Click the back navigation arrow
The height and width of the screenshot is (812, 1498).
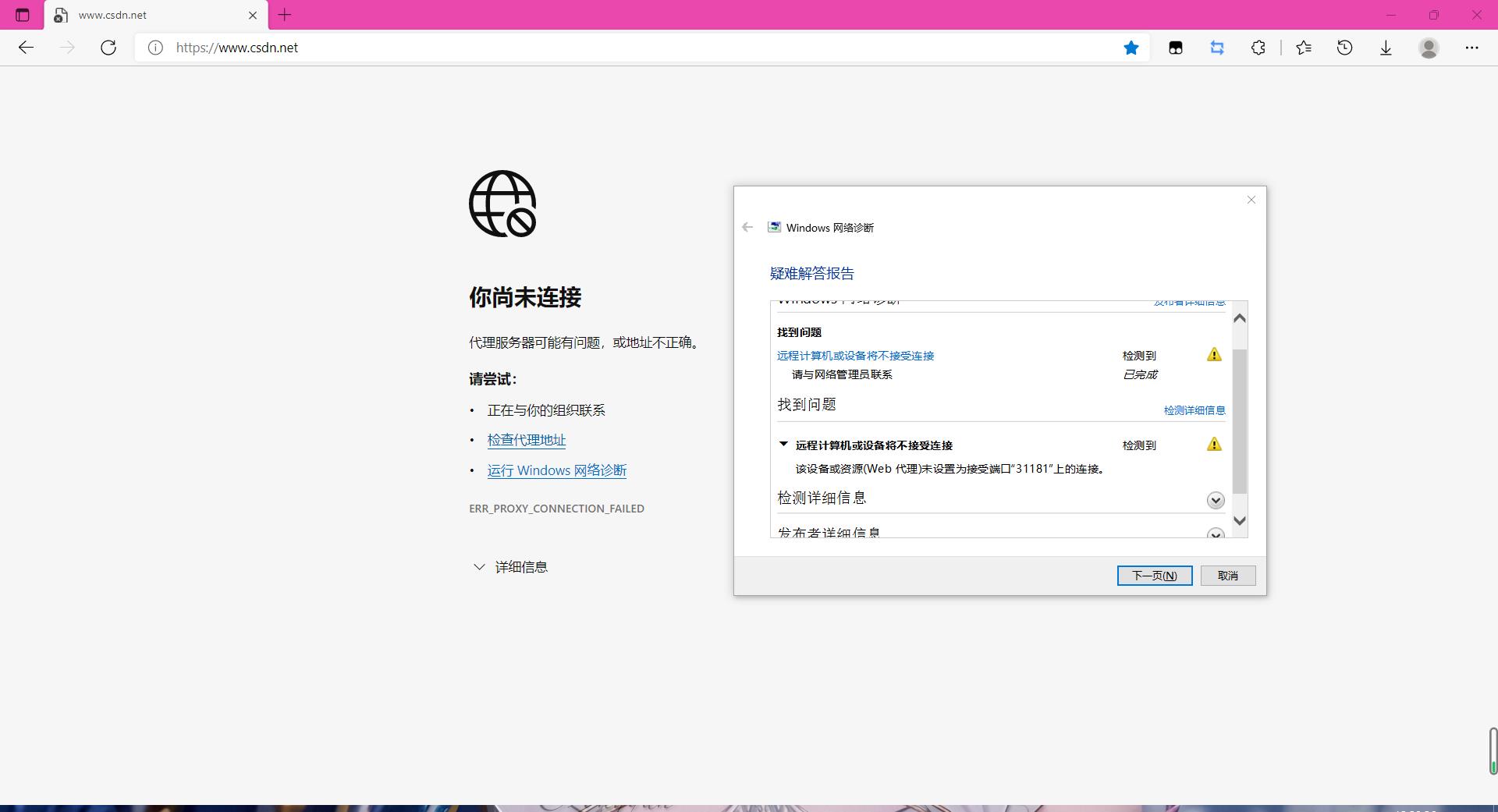[26, 48]
